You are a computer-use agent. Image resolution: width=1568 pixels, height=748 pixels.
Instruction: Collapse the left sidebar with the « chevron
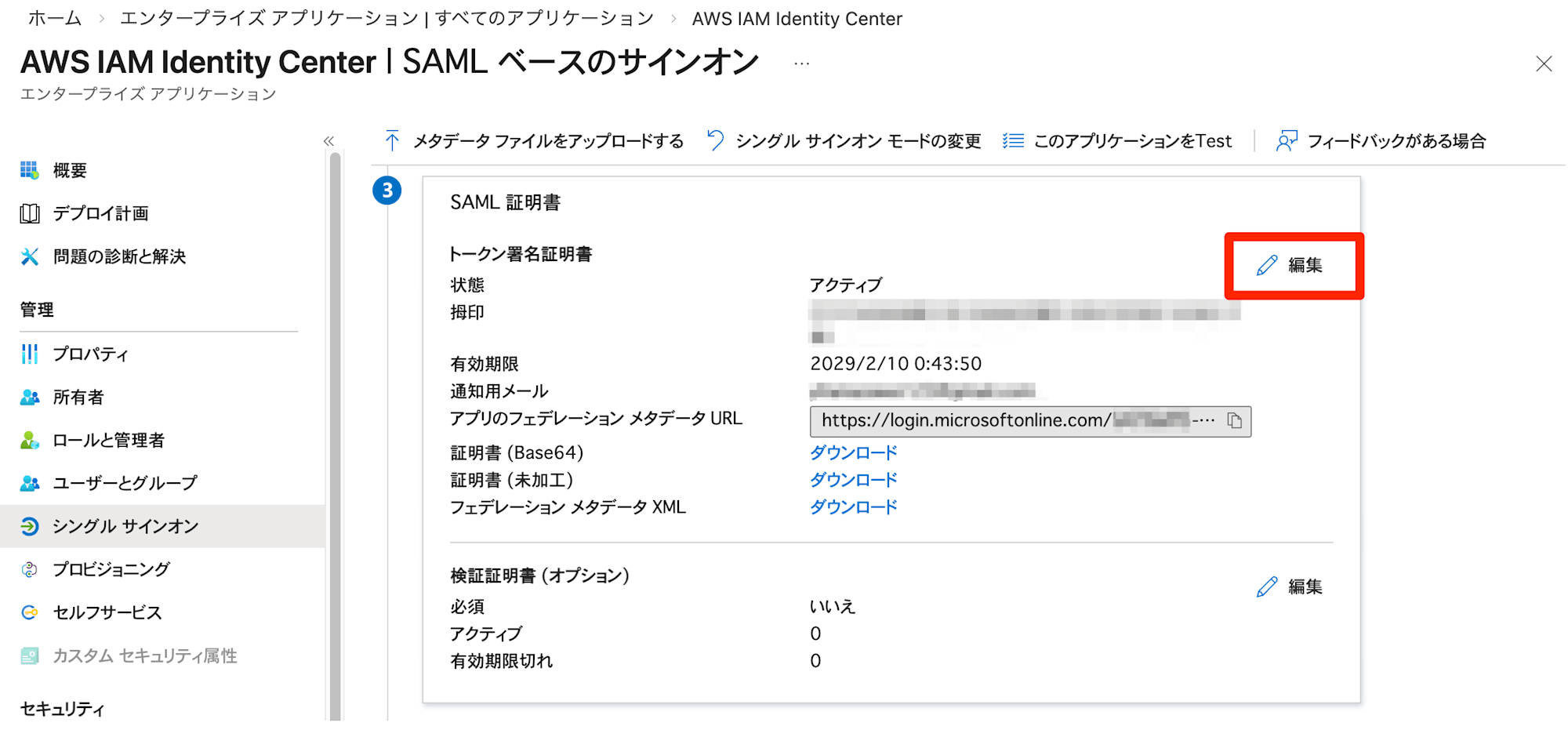[x=329, y=140]
